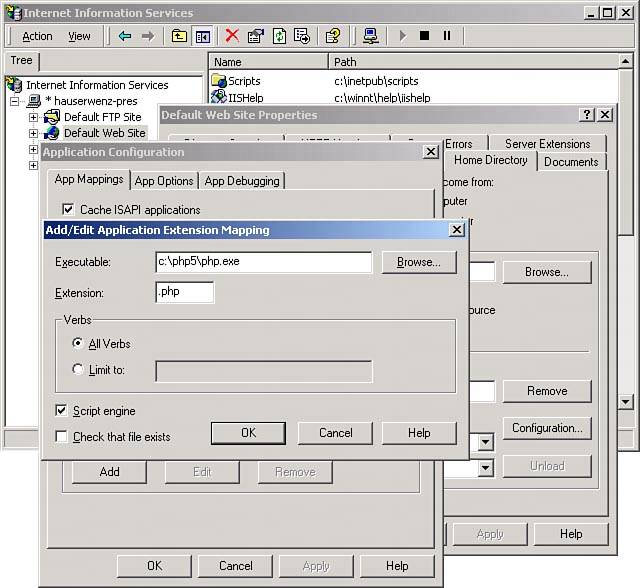Image resolution: width=640 pixels, height=588 pixels.
Task: Click the Refresh toolbar icon
Action: (x=279, y=36)
